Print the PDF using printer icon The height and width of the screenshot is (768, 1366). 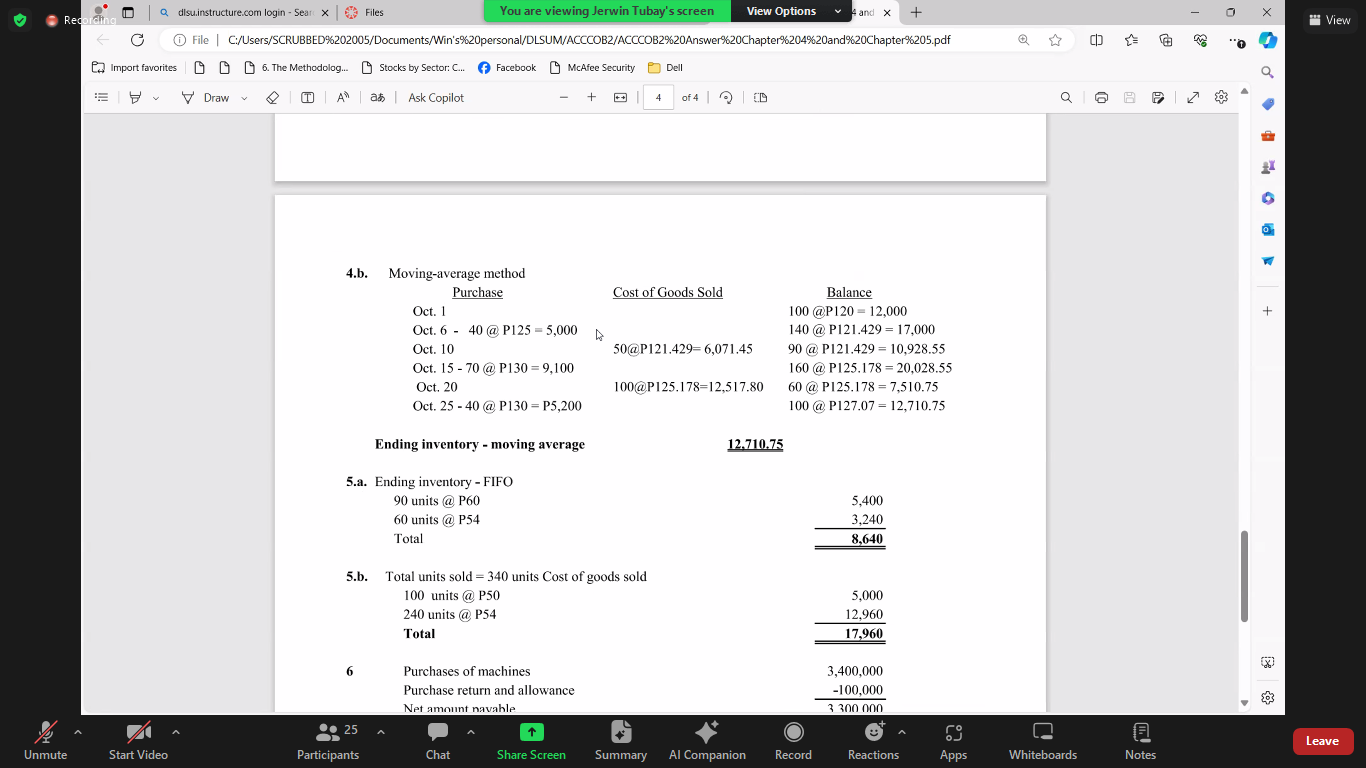coord(1101,98)
